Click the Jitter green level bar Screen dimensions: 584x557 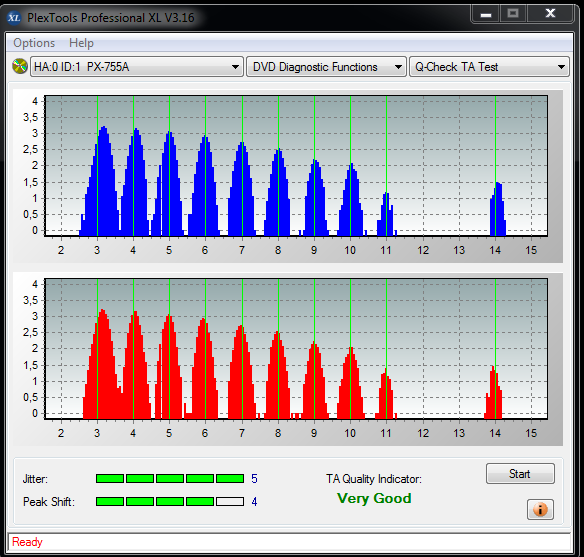click(170, 478)
